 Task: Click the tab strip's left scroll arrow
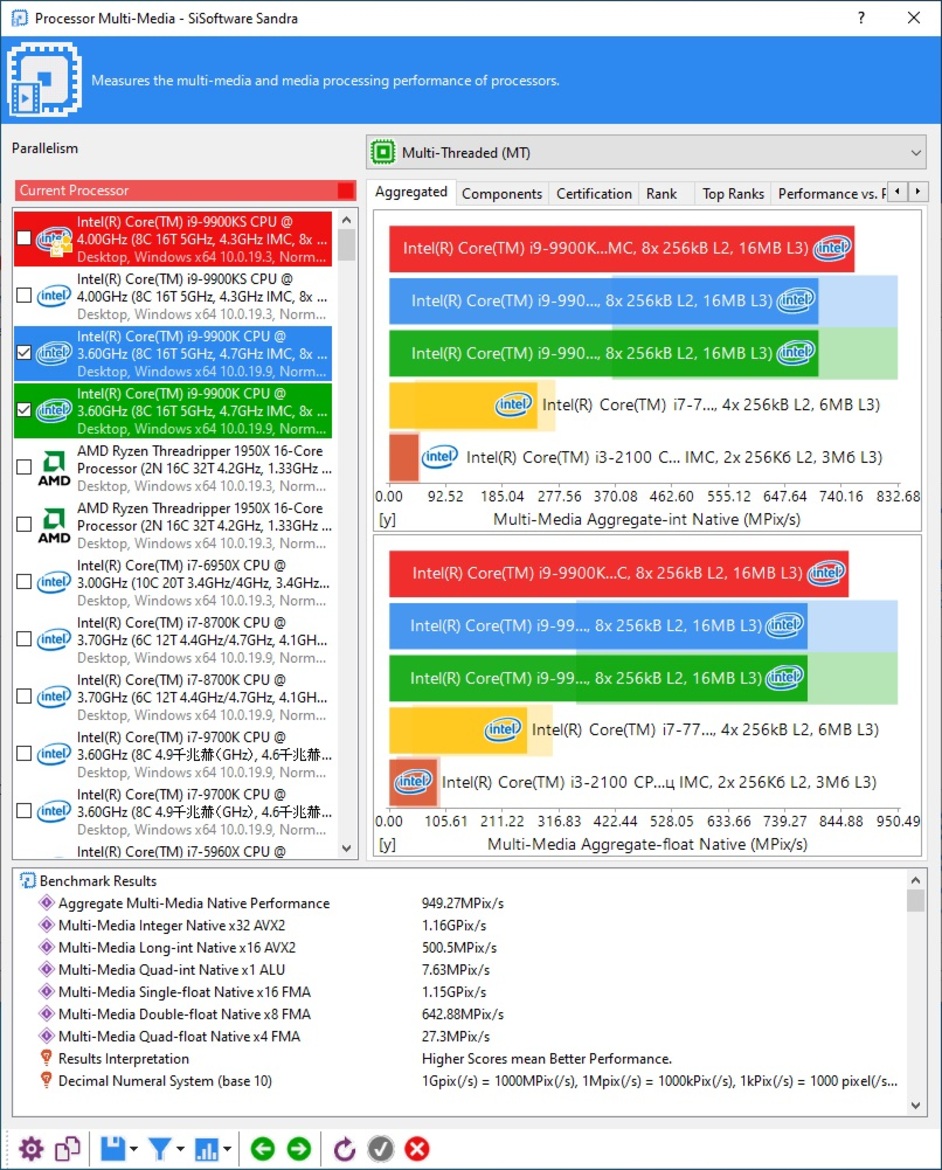(x=897, y=192)
